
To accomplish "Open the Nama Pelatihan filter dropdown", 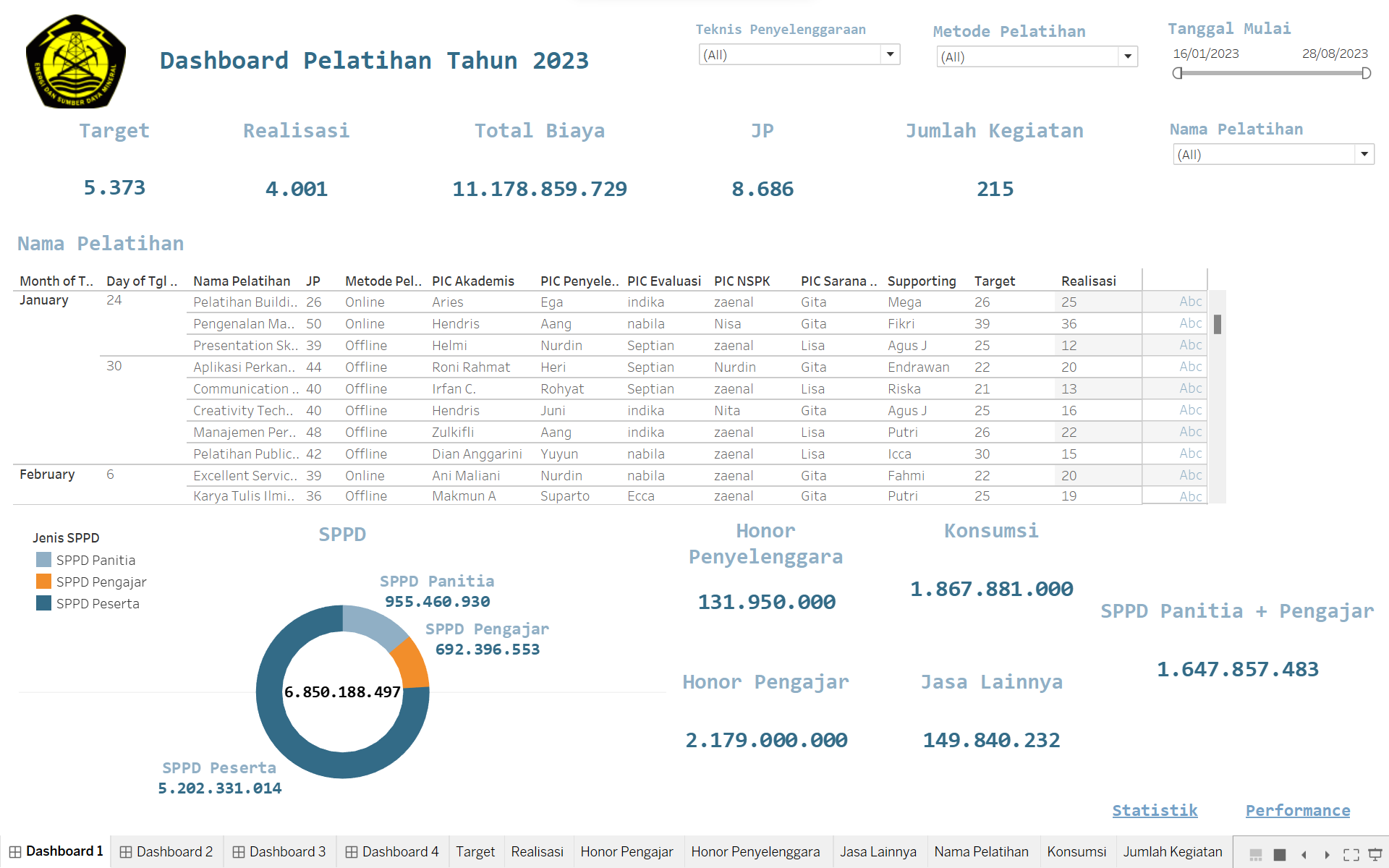I will coord(1364,153).
